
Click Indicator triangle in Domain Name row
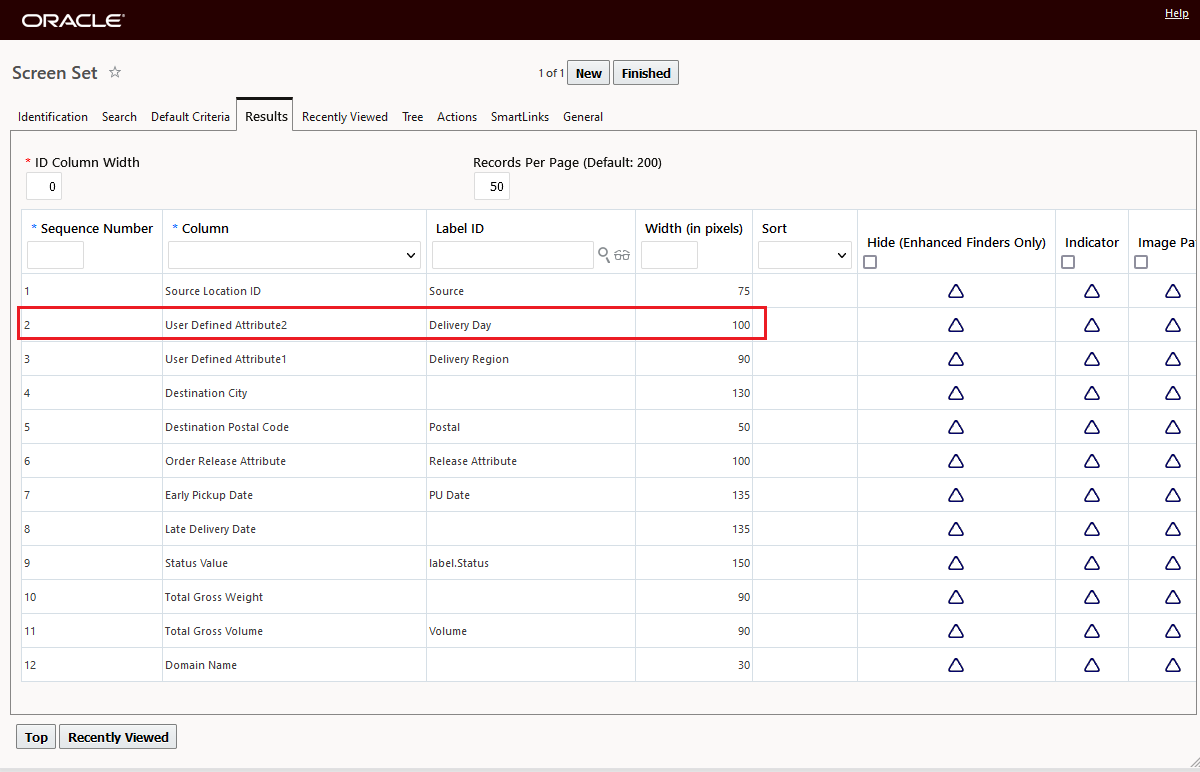click(1092, 665)
